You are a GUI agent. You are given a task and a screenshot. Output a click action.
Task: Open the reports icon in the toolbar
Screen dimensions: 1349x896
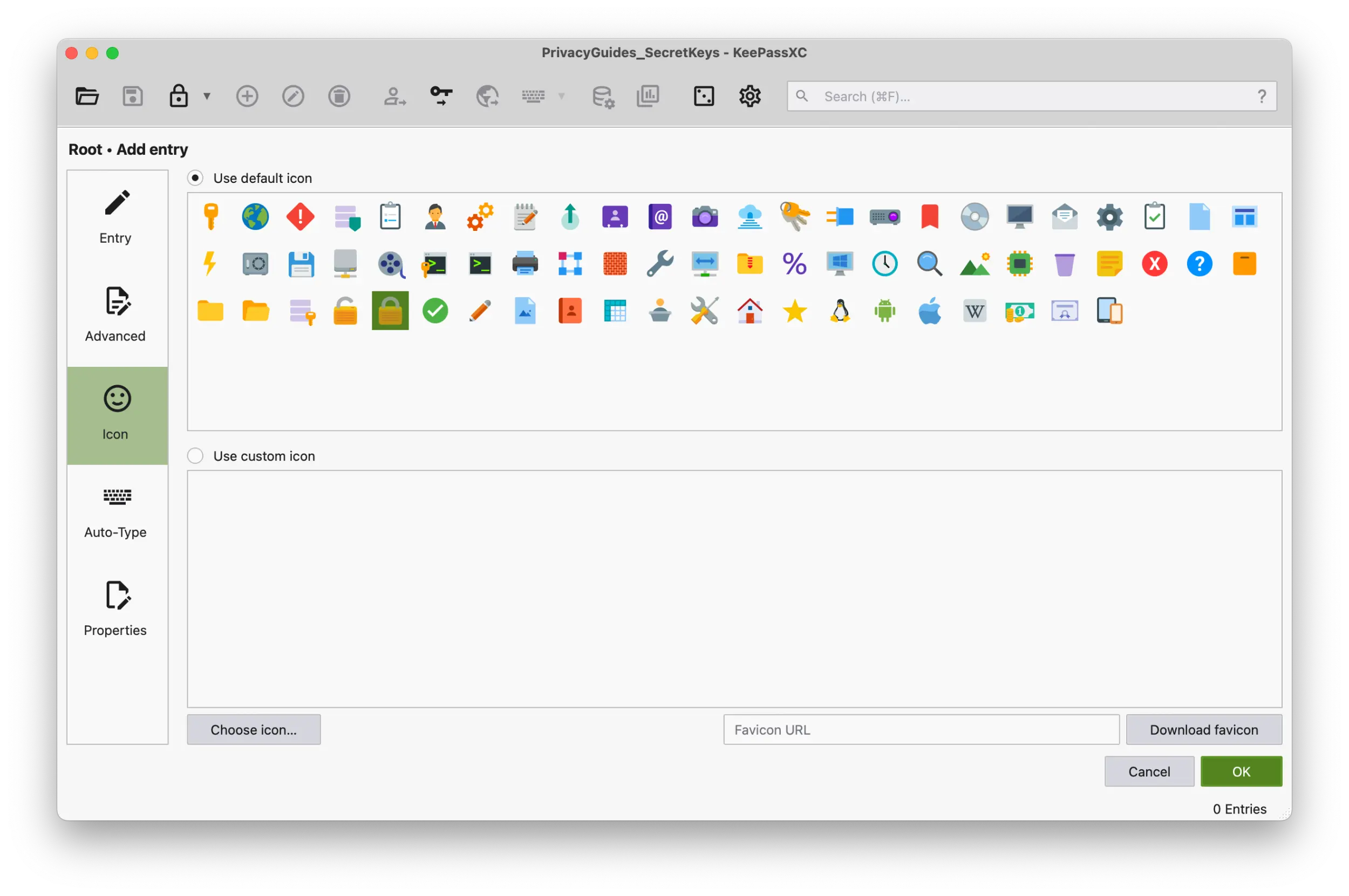click(648, 96)
